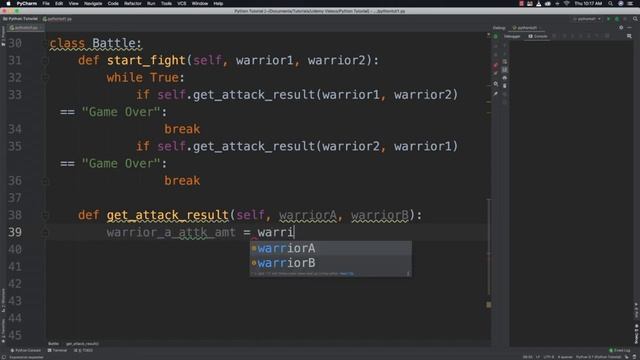Click the Battle breadcrumb
The width and height of the screenshot is (640, 360).
(53, 344)
